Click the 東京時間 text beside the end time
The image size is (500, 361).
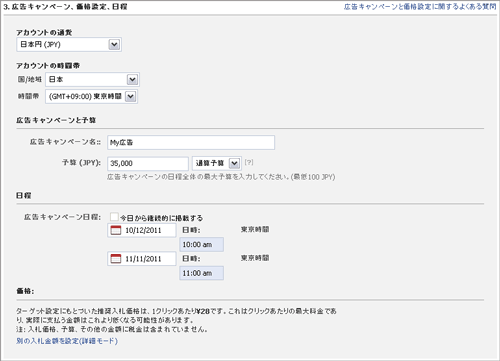pyautogui.click(x=255, y=258)
